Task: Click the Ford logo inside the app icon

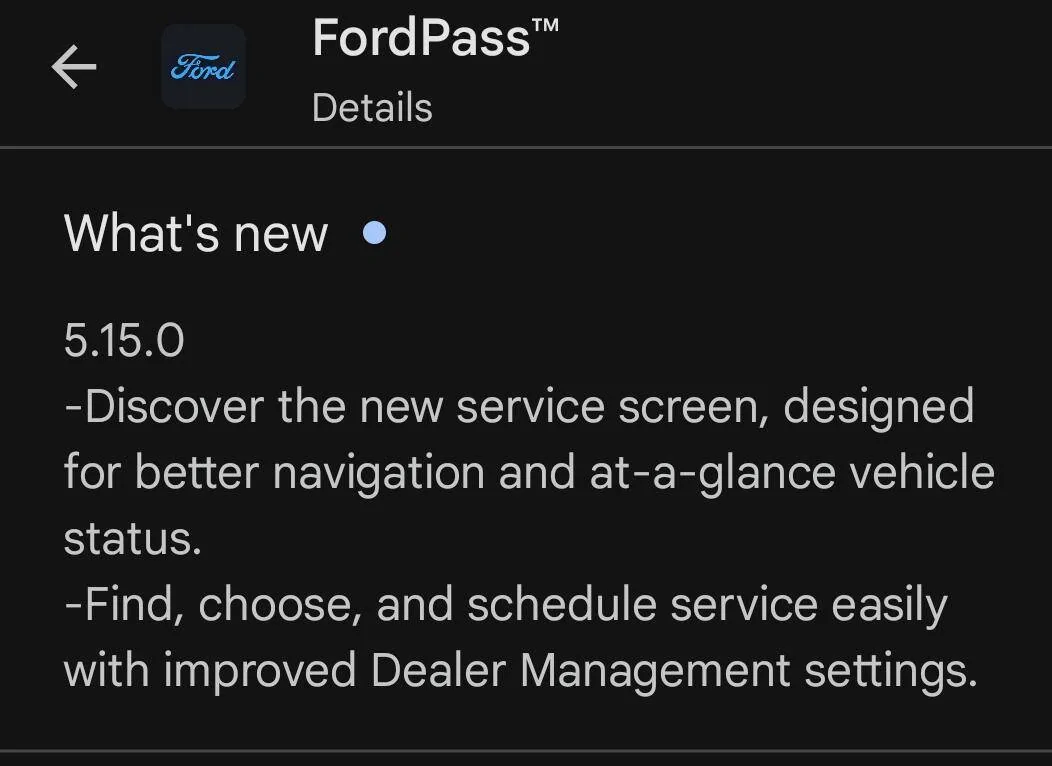Action: click(203, 68)
